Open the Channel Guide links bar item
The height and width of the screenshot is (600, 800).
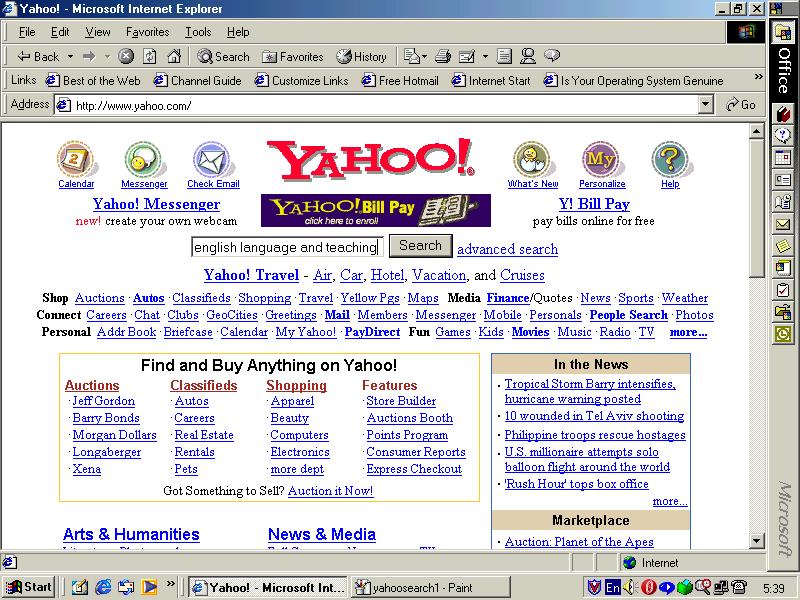coord(197,81)
